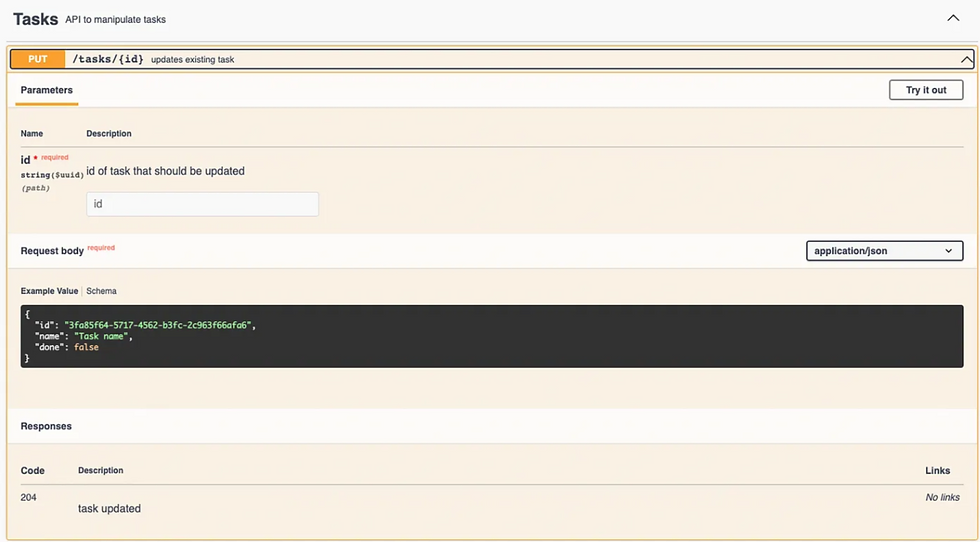Click the /tasks/{id} path text
The height and width of the screenshot is (542, 980).
tap(108, 59)
